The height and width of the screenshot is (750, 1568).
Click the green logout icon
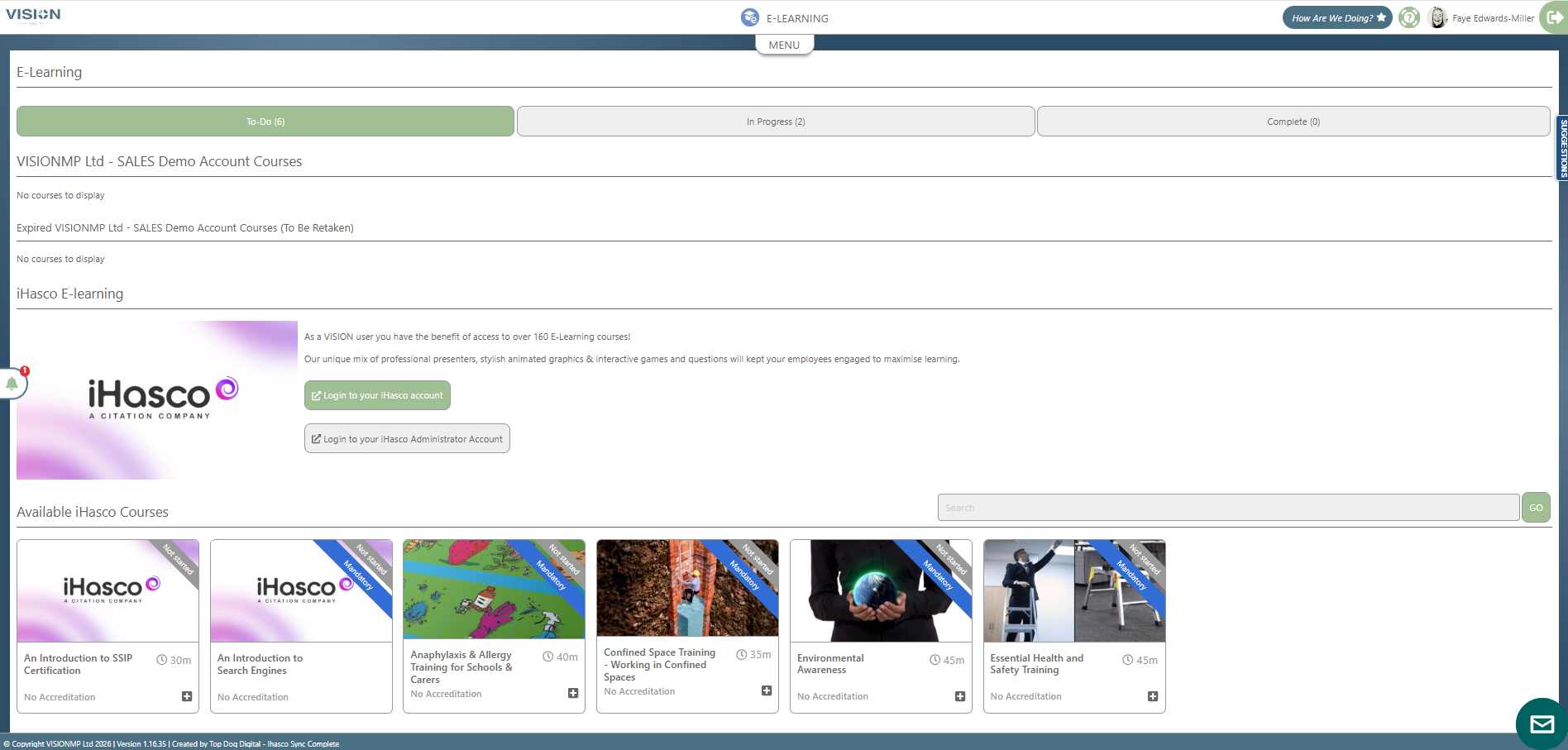pyautogui.click(x=1554, y=17)
